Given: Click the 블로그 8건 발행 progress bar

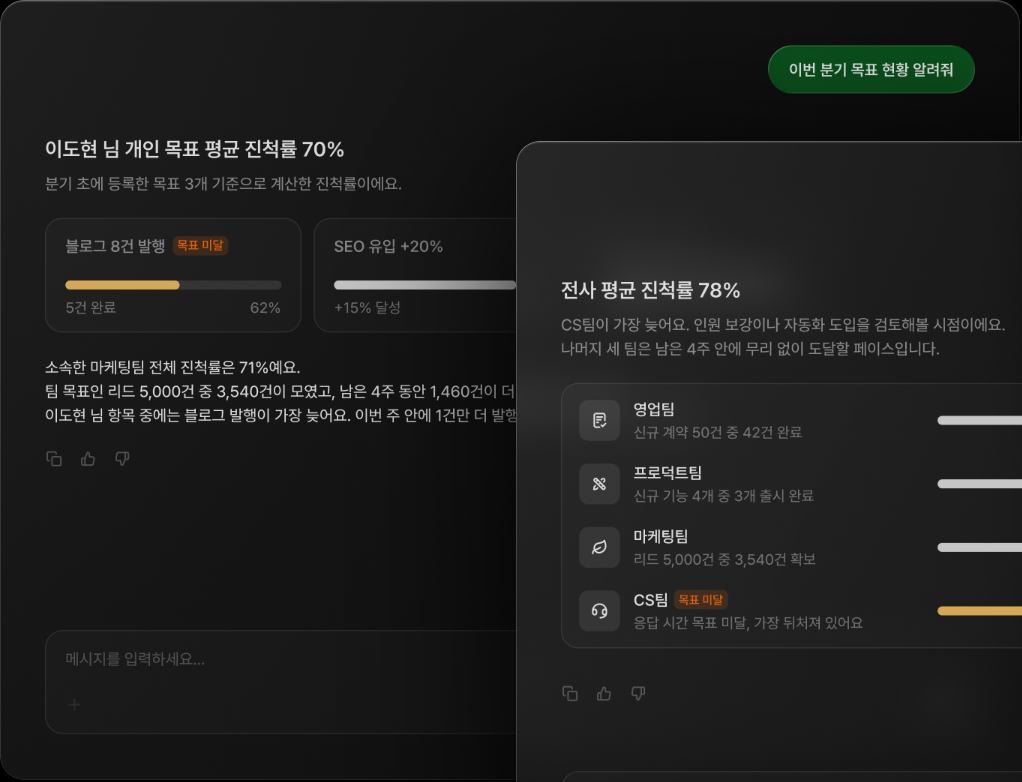Looking at the screenshot, I should (173, 285).
